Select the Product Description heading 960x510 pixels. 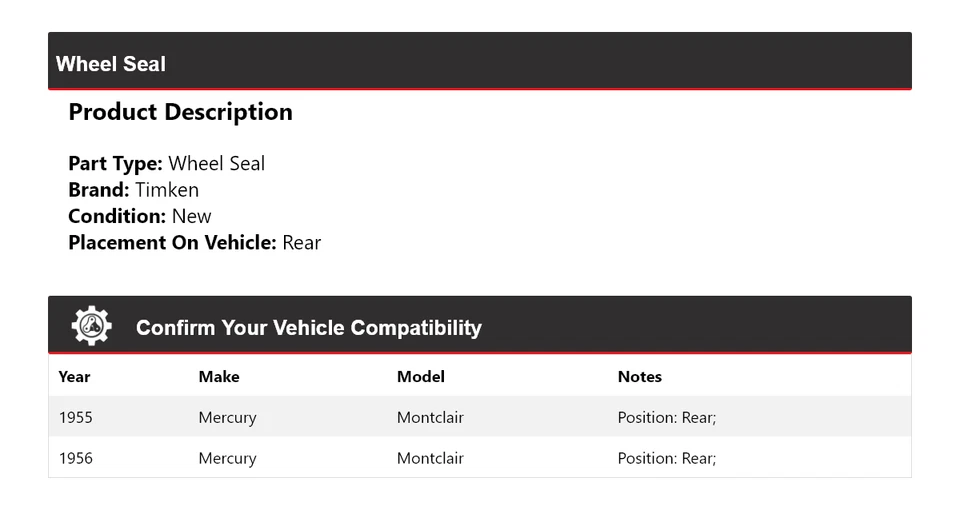(x=180, y=112)
